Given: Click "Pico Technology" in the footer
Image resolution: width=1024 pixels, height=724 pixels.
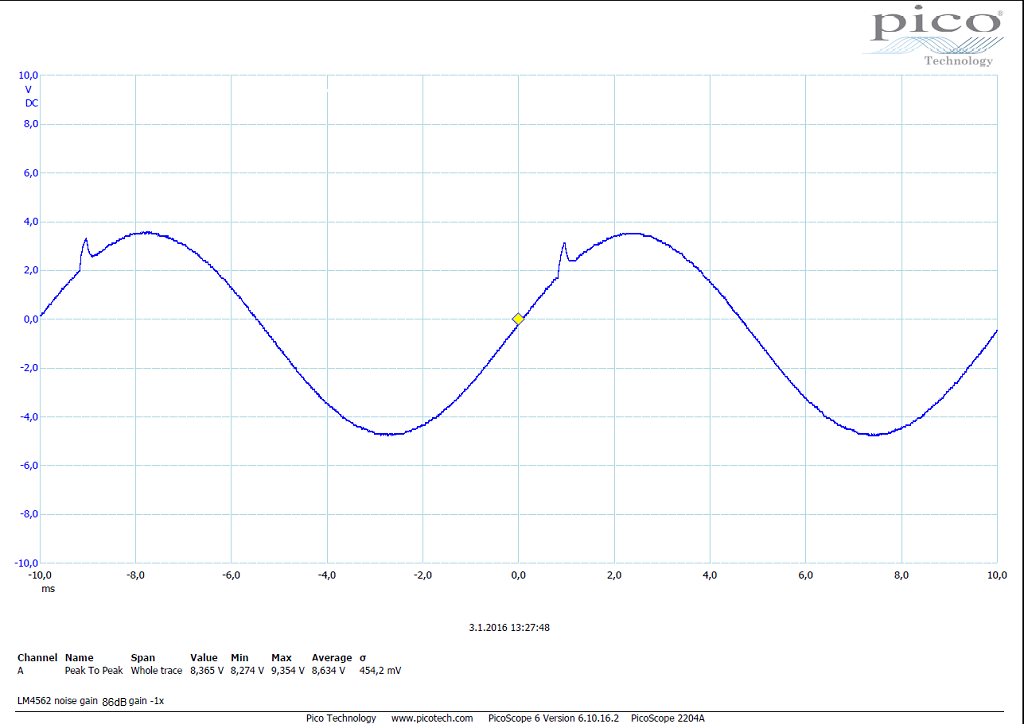Looking at the screenshot, I should pos(341,718).
